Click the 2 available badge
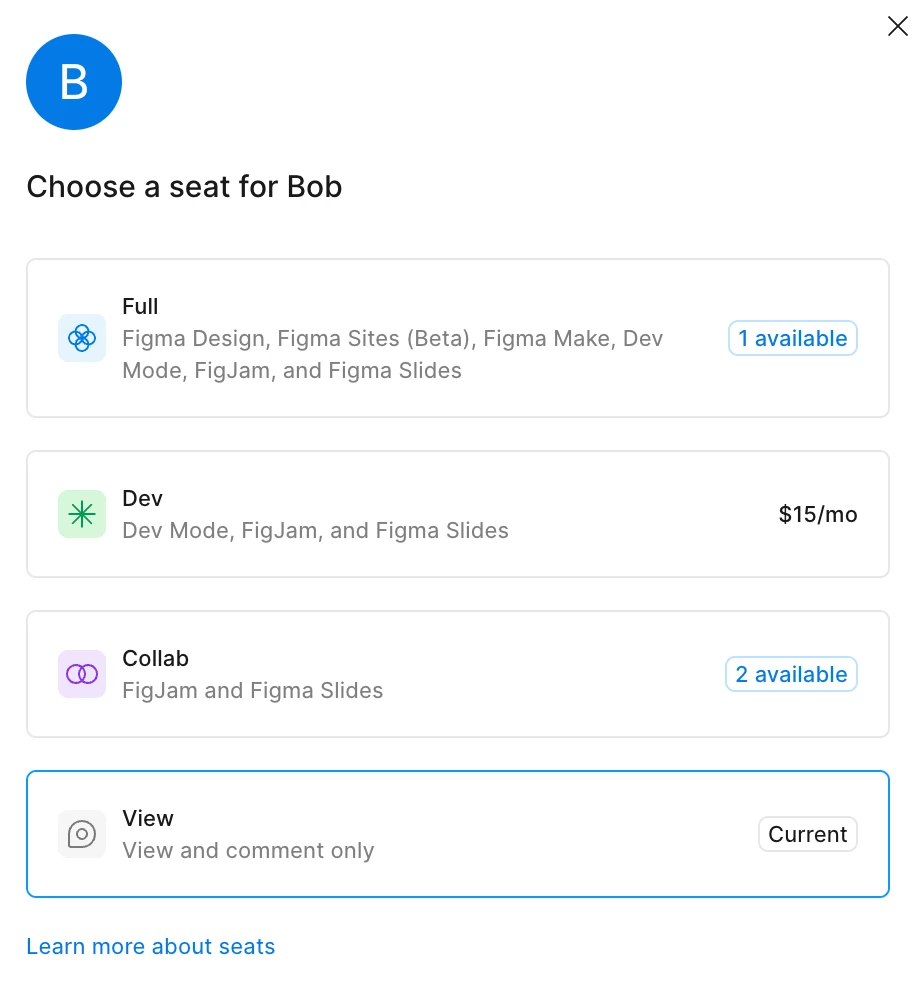The width and height of the screenshot is (922, 1000). (x=791, y=674)
